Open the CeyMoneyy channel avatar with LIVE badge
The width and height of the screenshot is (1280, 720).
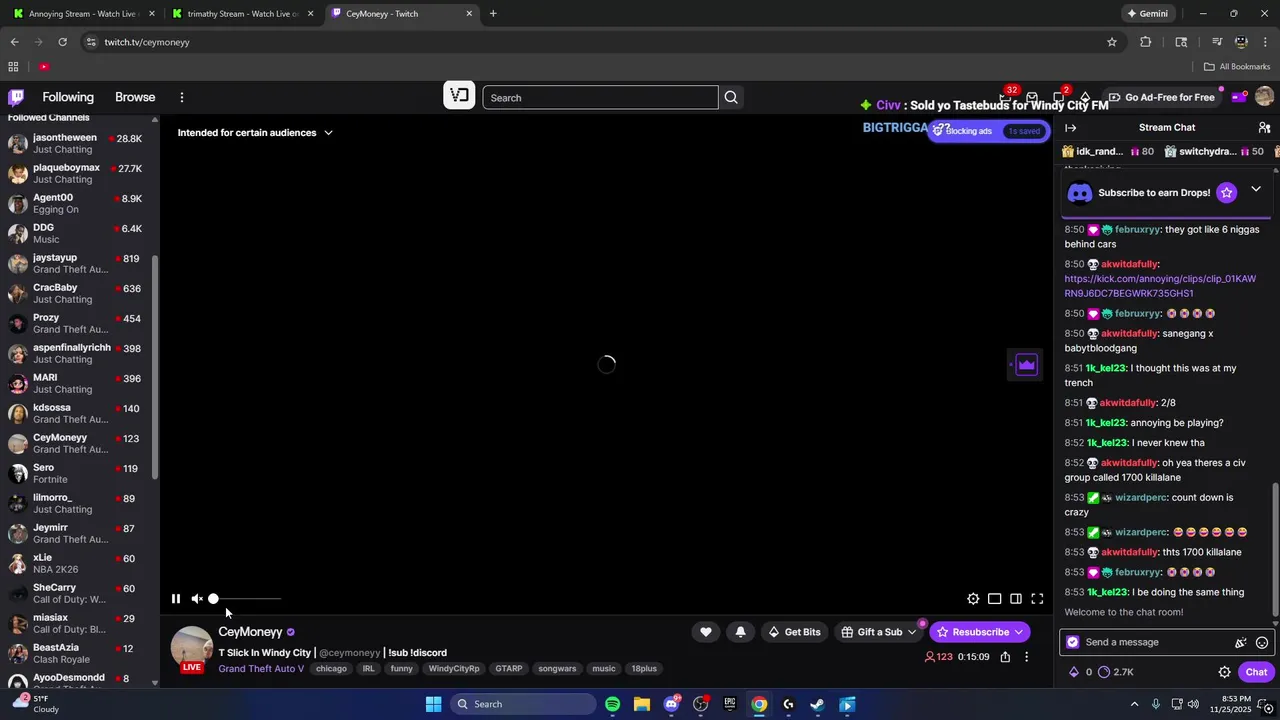click(191, 649)
